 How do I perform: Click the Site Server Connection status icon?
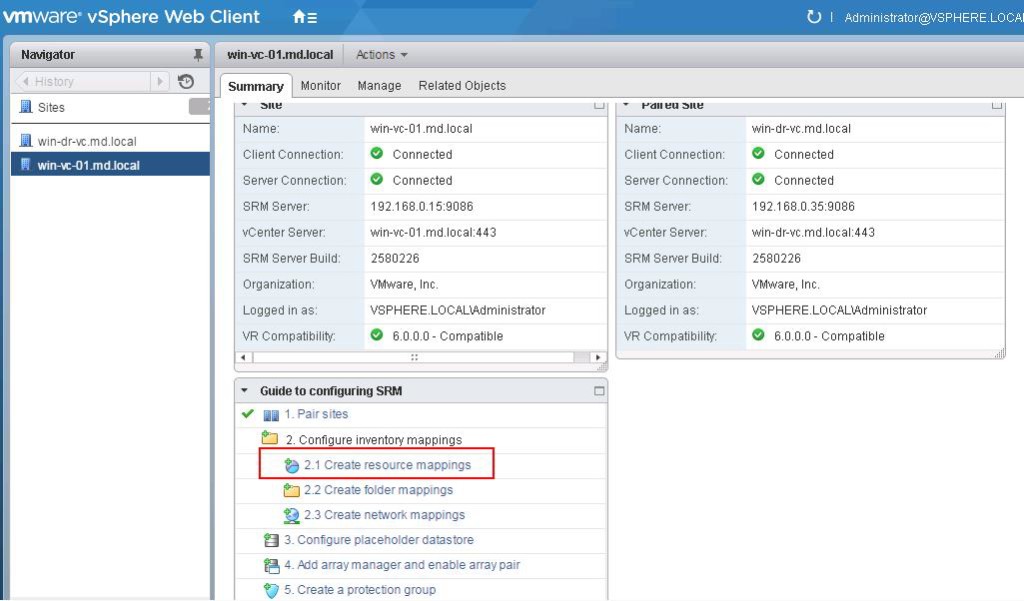(x=377, y=179)
